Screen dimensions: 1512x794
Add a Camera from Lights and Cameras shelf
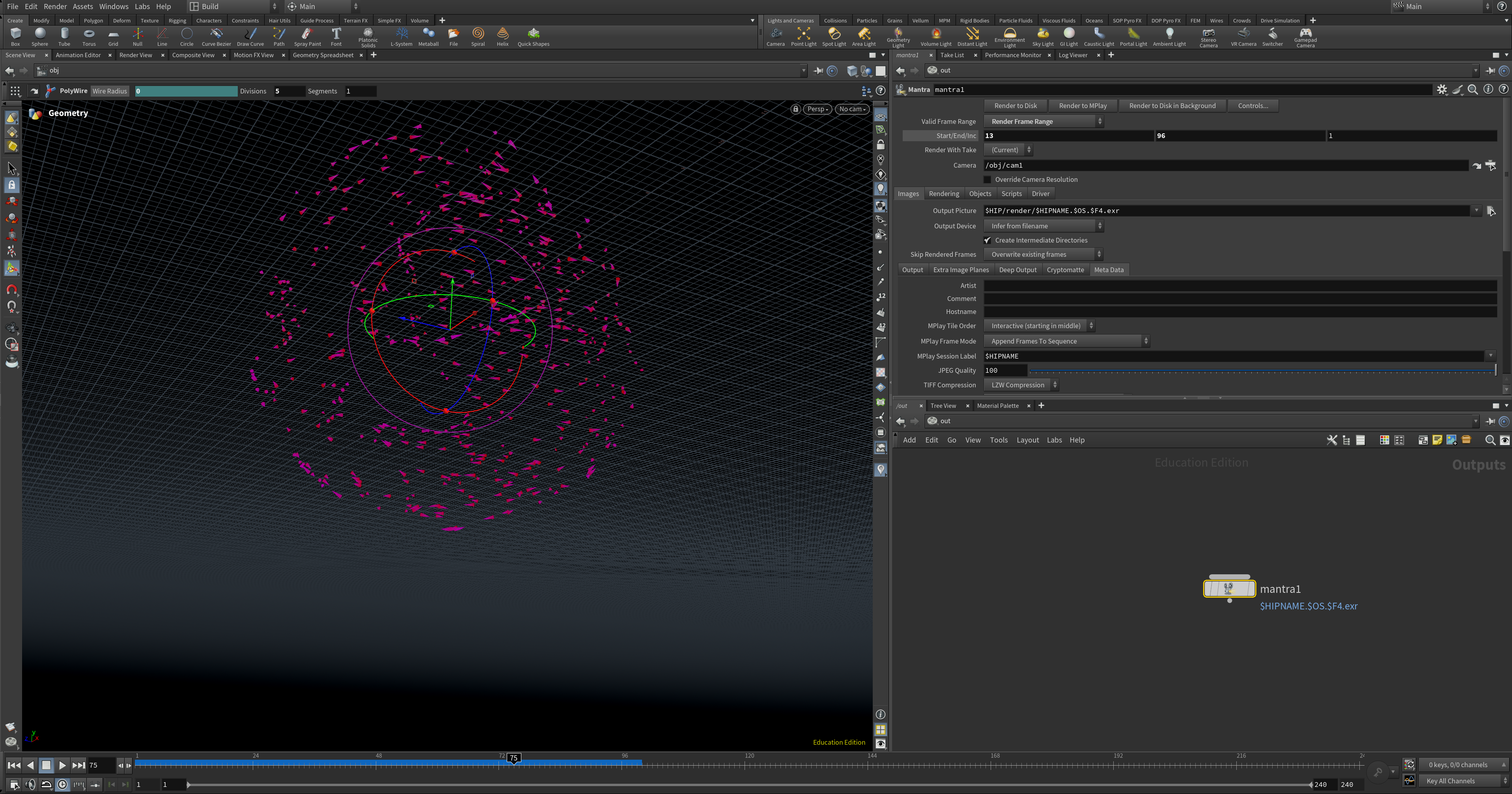coord(775,36)
